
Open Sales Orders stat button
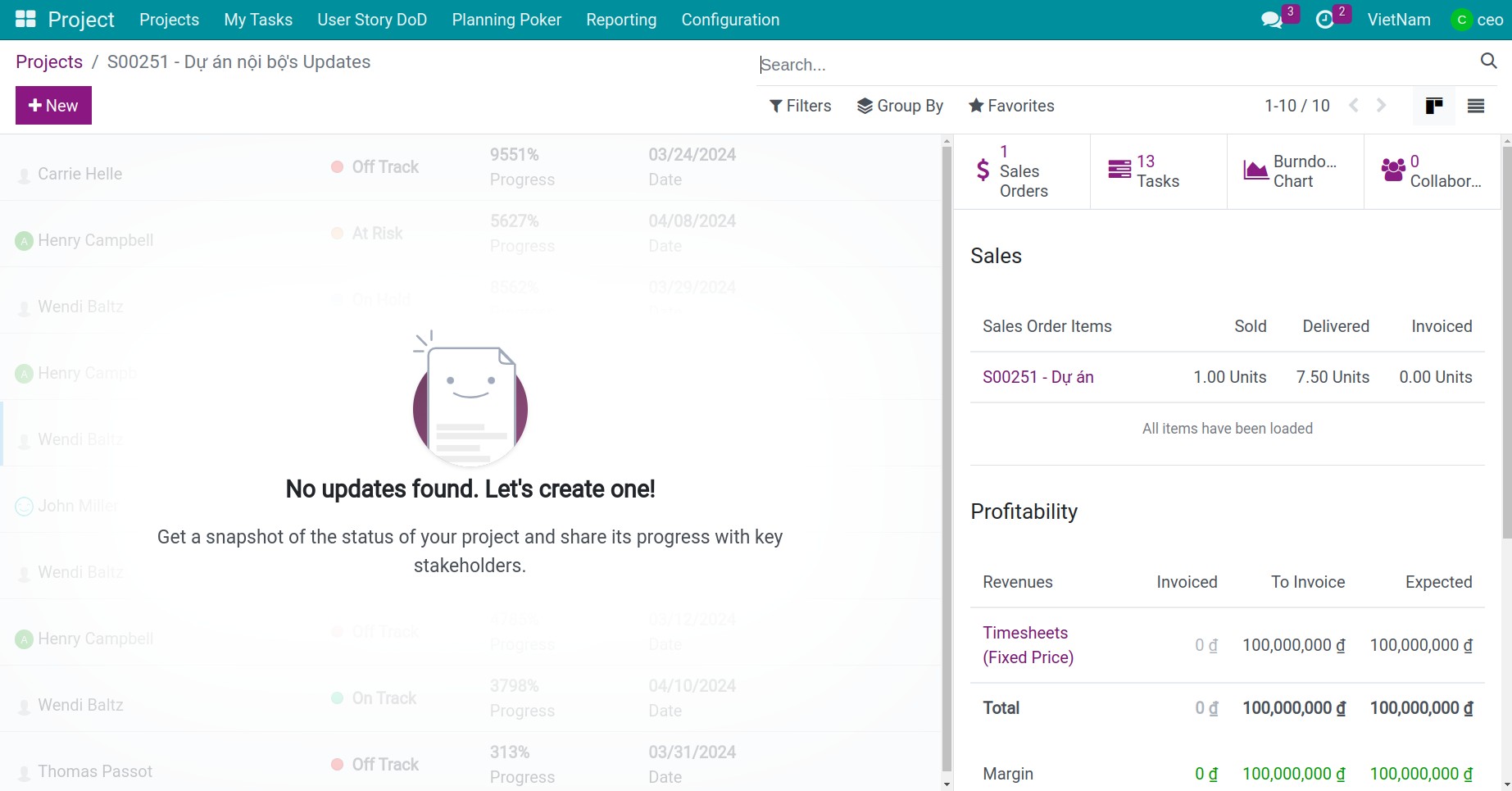(x=1022, y=171)
